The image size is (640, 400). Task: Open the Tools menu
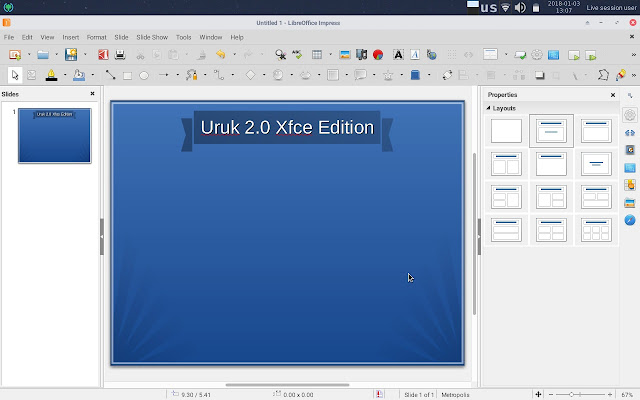click(184, 37)
